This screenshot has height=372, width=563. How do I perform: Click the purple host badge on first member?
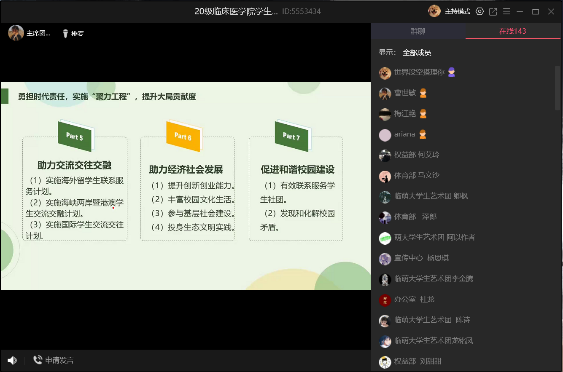(x=451, y=73)
